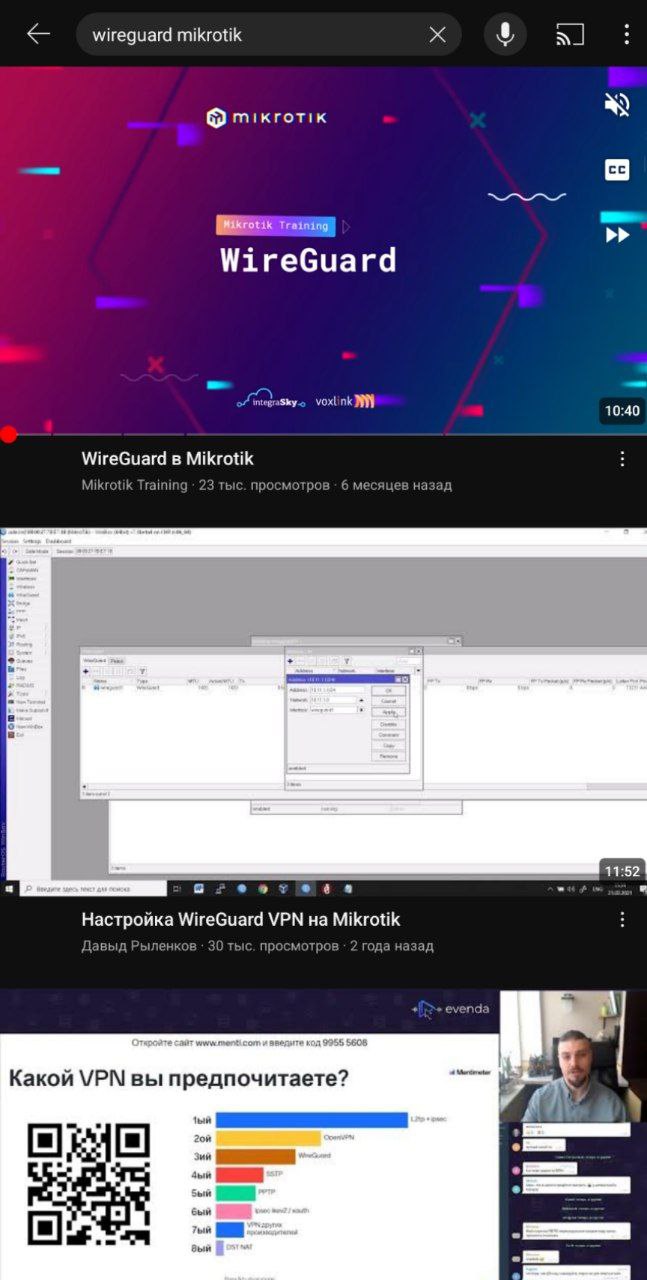647x1280 pixels.
Task: Open the WireGuard Mikrotik Training video thumbnail
Action: coord(323,251)
